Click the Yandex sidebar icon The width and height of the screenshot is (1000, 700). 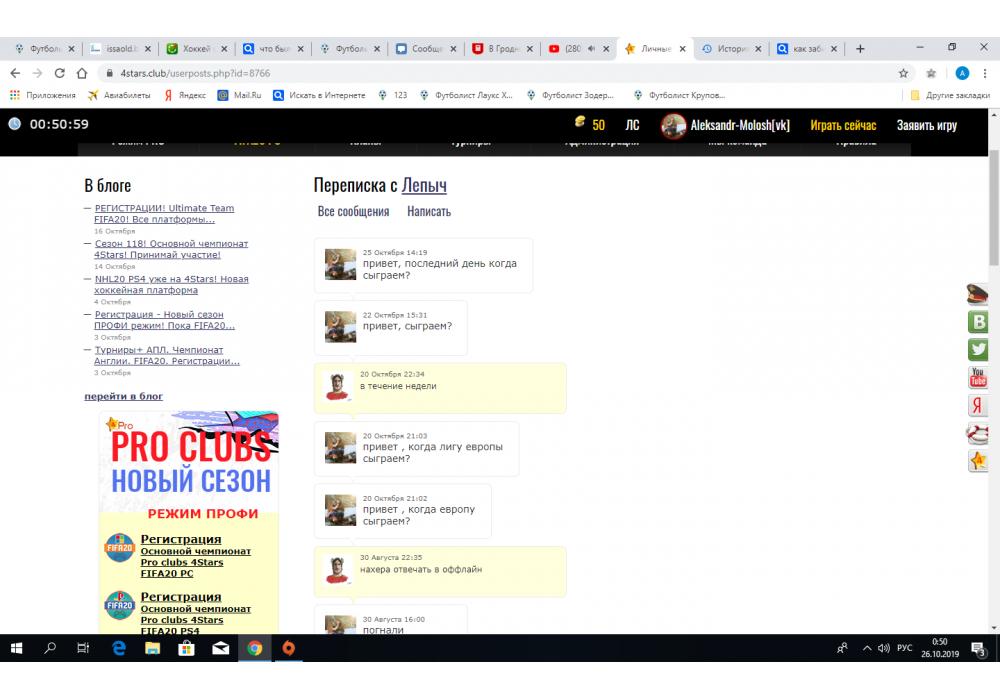click(978, 405)
